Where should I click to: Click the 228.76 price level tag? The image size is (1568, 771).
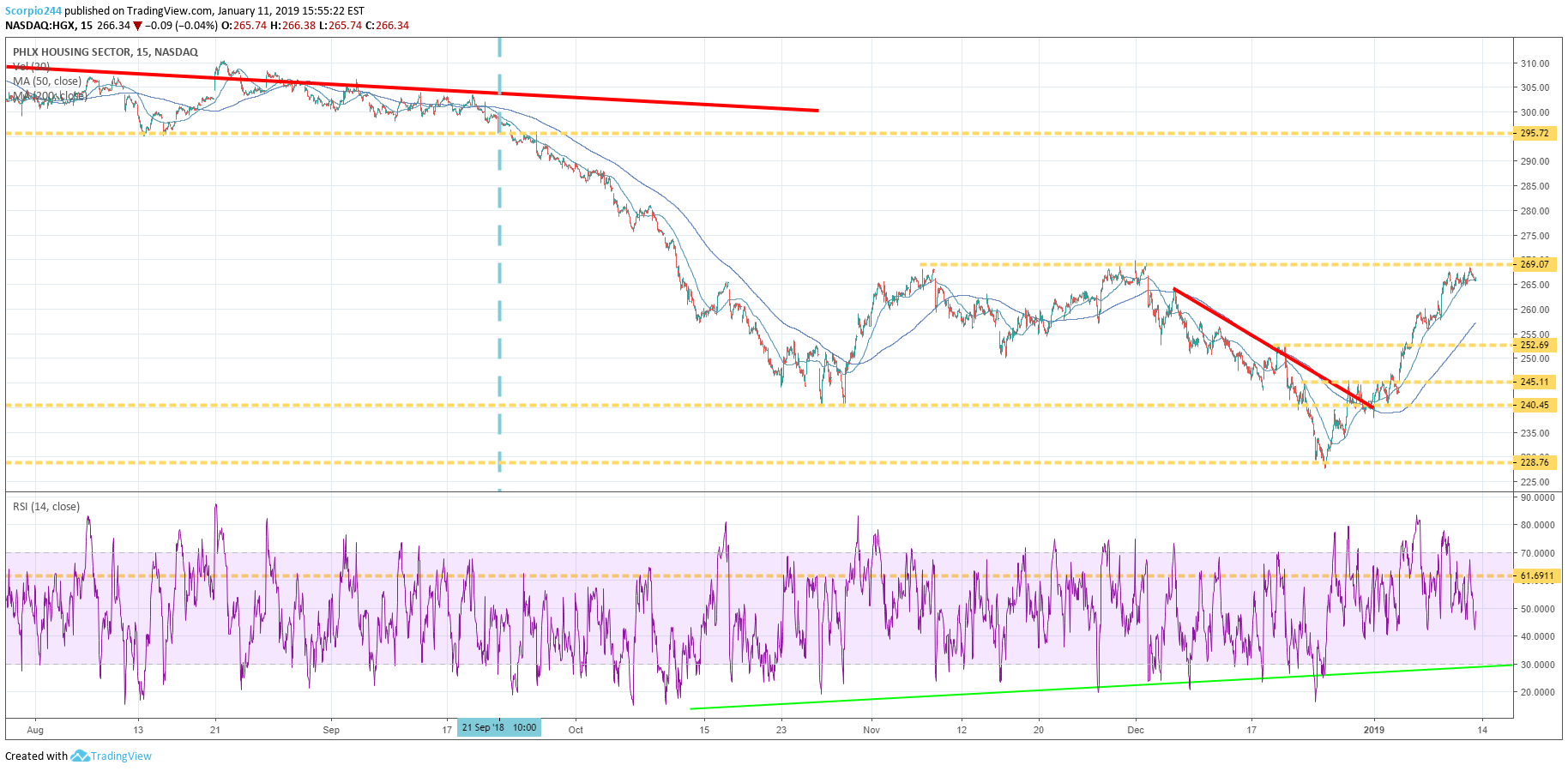1535,463
